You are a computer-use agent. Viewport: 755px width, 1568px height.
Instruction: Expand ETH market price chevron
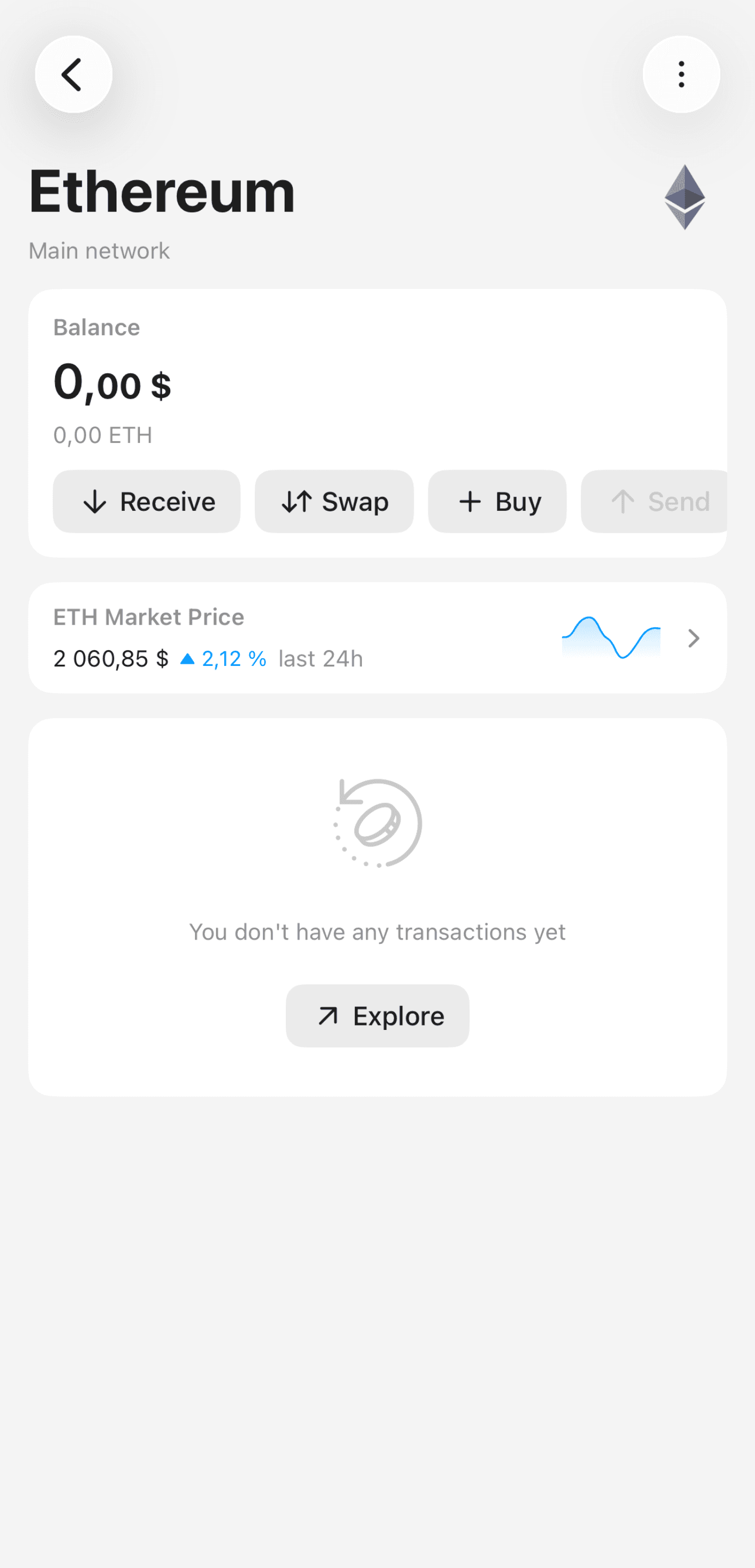tap(693, 638)
